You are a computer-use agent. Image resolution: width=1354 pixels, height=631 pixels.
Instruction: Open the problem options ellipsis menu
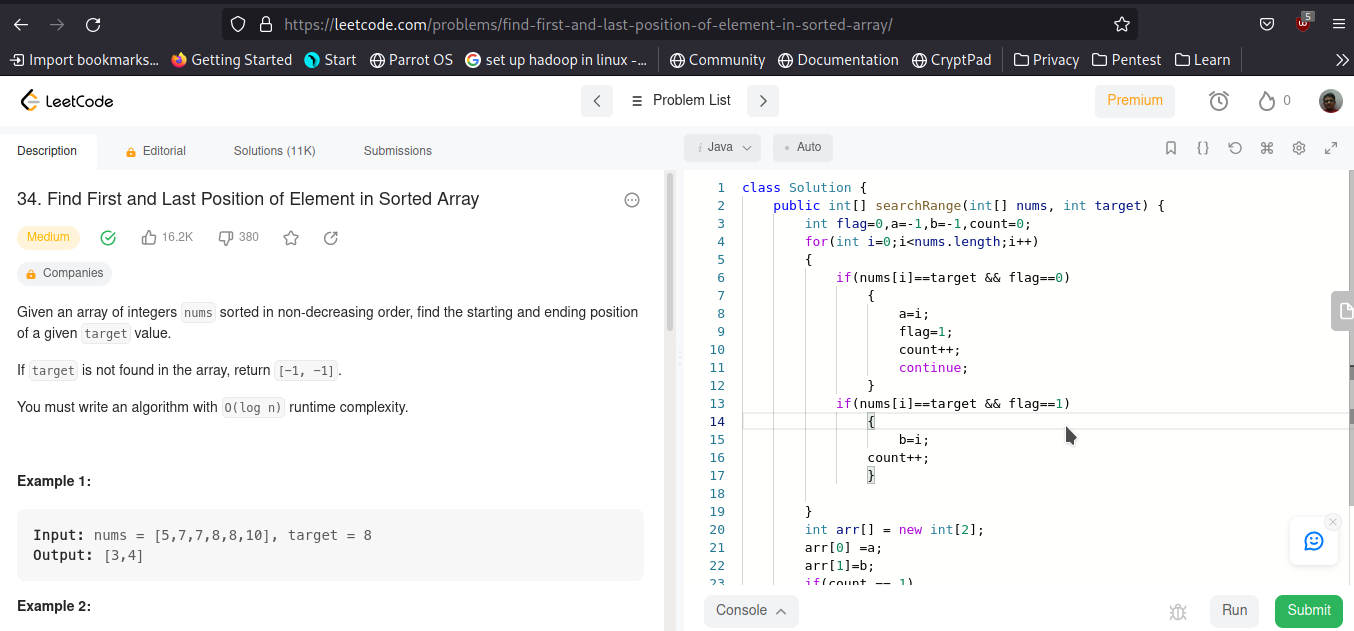pyautogui.click(x=632, y=200)
